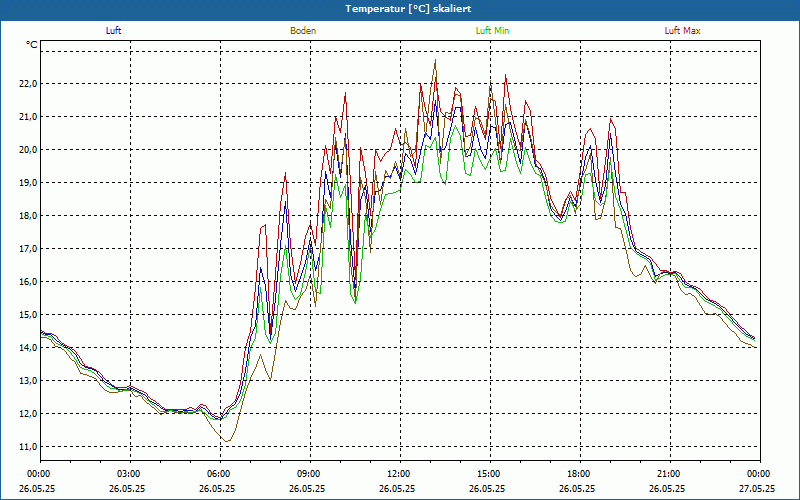The height and width of the screenshot is (500, 800).
Task: Click the 21:00 time label
Action: pyautogui.click(x=670, y=474)
